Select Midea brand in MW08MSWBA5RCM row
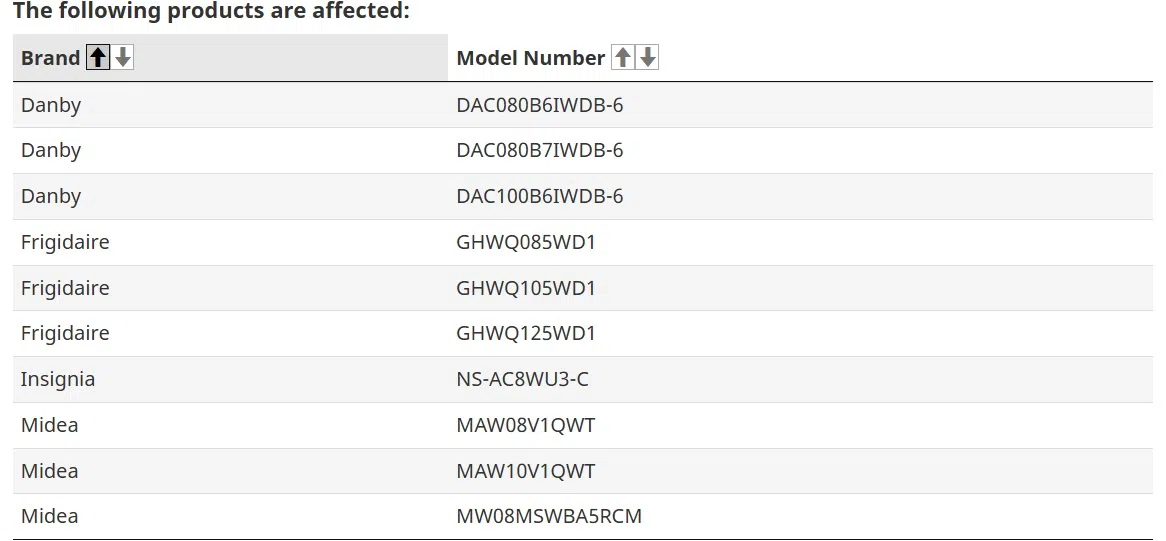The height and width of the screenshot is (541, 1166). pyautogui.click(x=49, y=516)
